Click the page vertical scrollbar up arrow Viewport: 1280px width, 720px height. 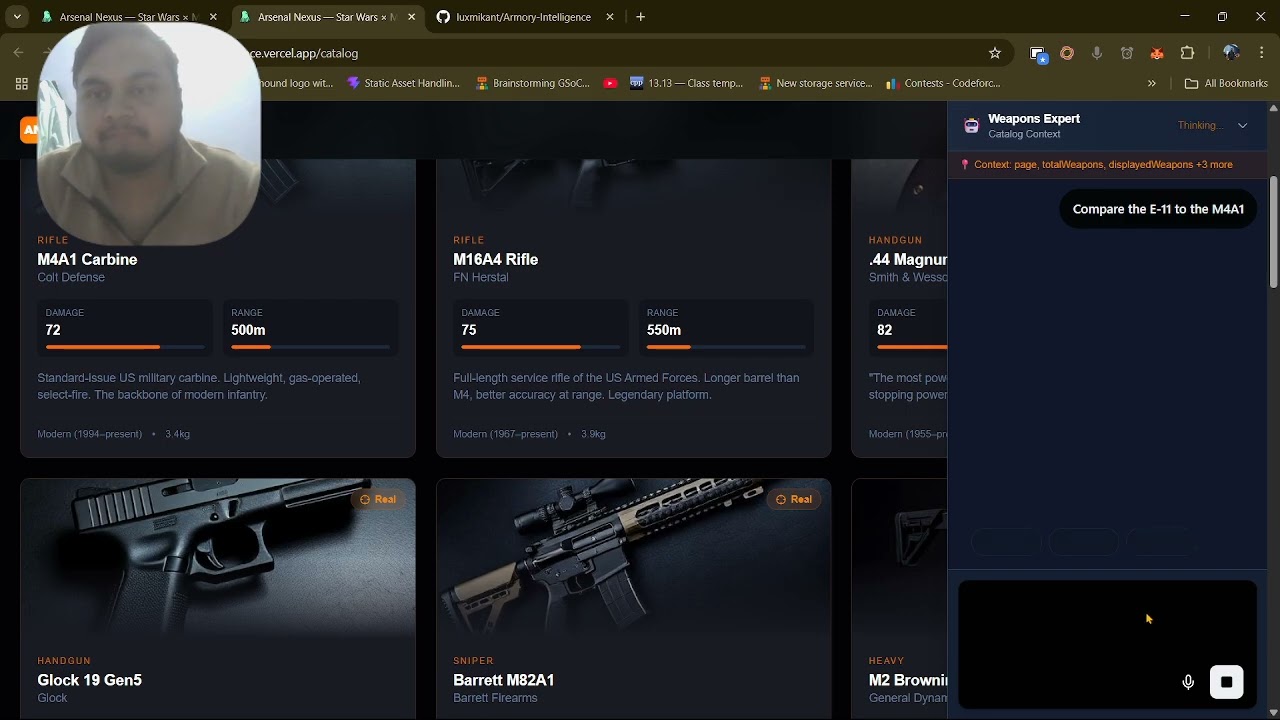(1273, 107)
